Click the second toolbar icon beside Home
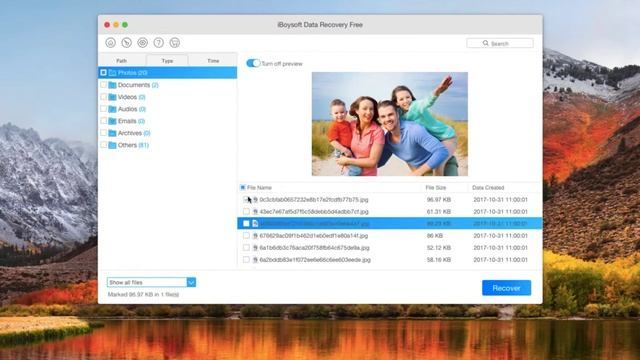 tap(127, 42)
